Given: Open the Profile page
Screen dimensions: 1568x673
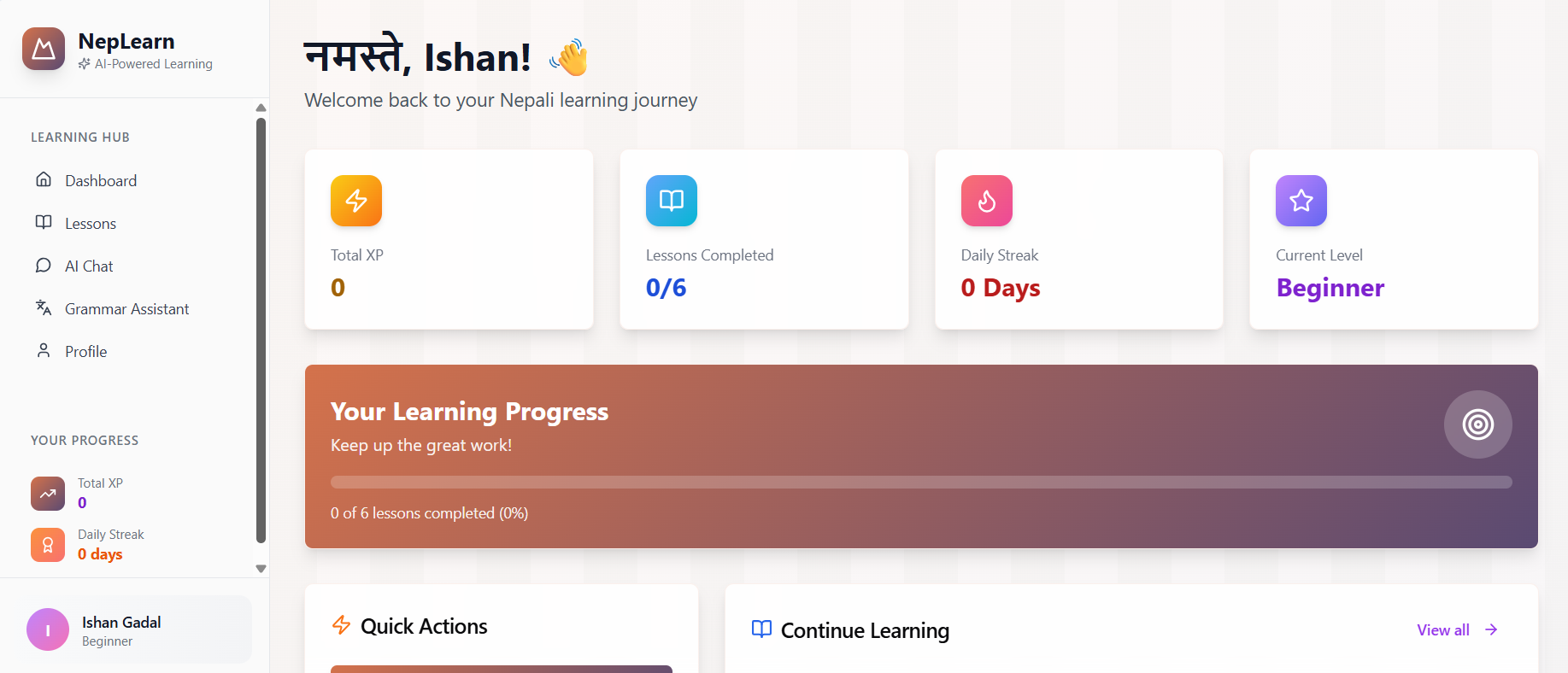Looking at the screenshot, I should click(x=85, y=352).
